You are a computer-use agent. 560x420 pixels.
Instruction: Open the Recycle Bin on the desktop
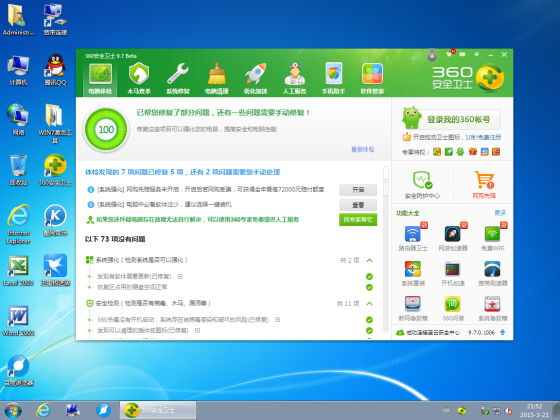coord(18,170)
